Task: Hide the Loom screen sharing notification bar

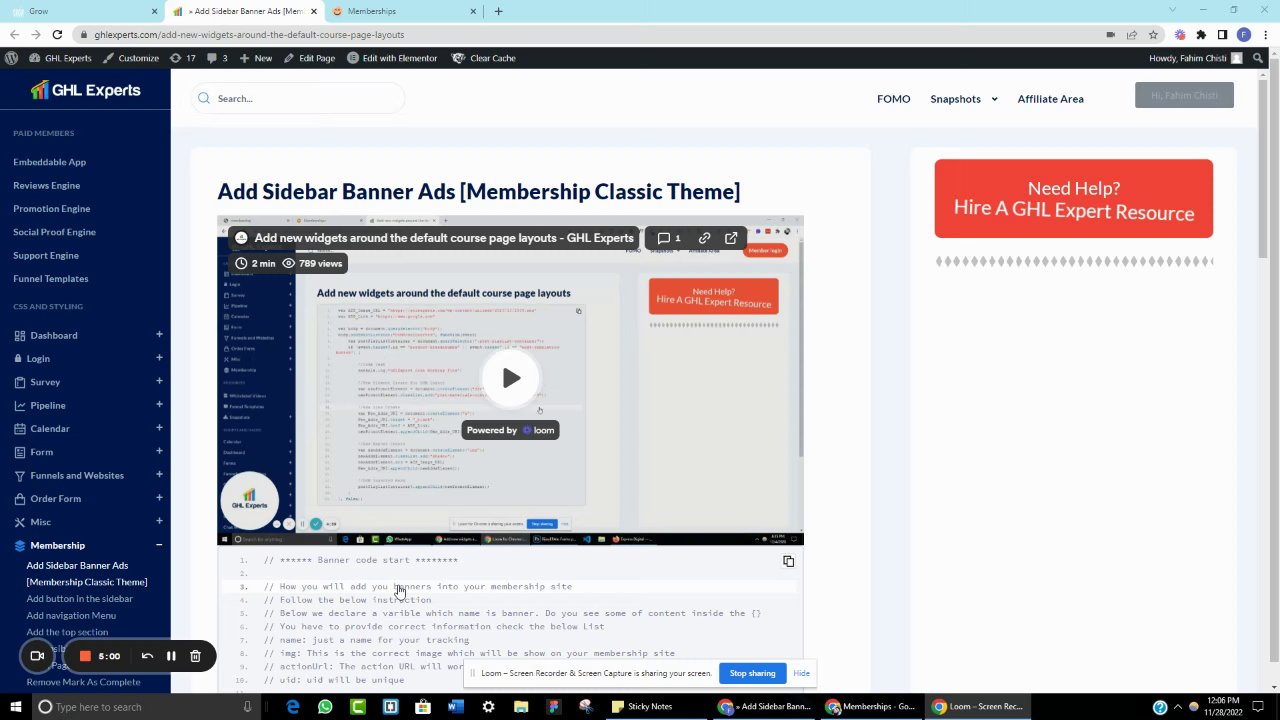Action: 801,673
